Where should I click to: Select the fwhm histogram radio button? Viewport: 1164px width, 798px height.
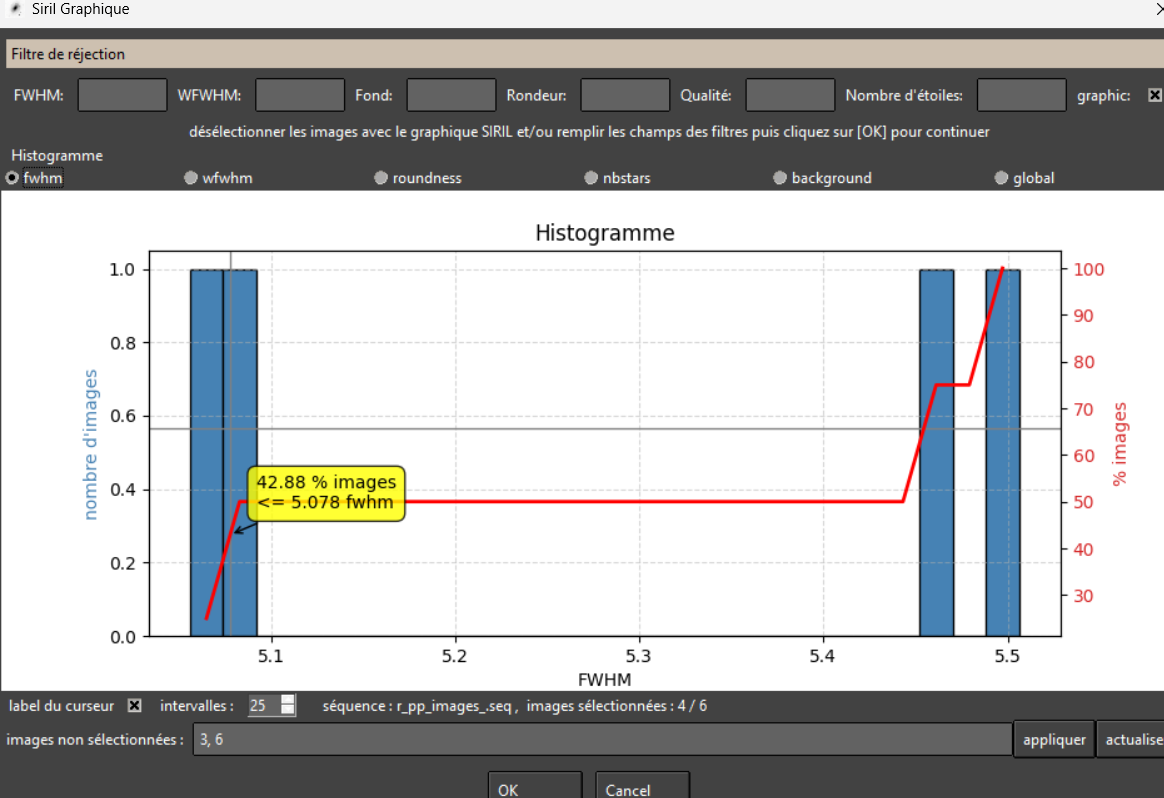click(x=12, y=178)
